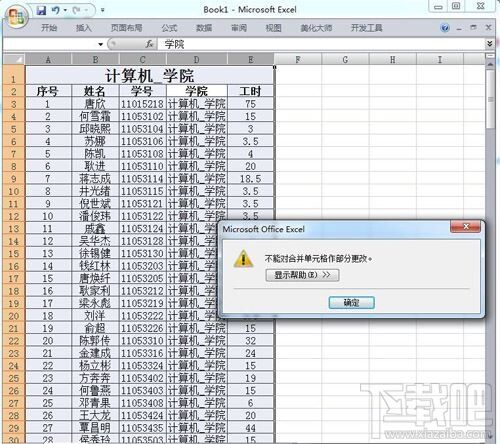Save the workbook with the floppy icon
This screenshot has width=500, height=444.
click(x=41, y=11)
